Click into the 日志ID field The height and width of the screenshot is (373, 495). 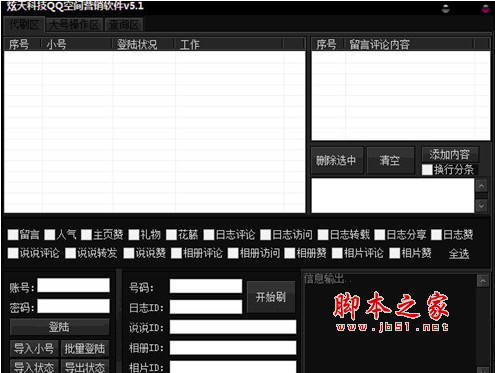point(206,307)
